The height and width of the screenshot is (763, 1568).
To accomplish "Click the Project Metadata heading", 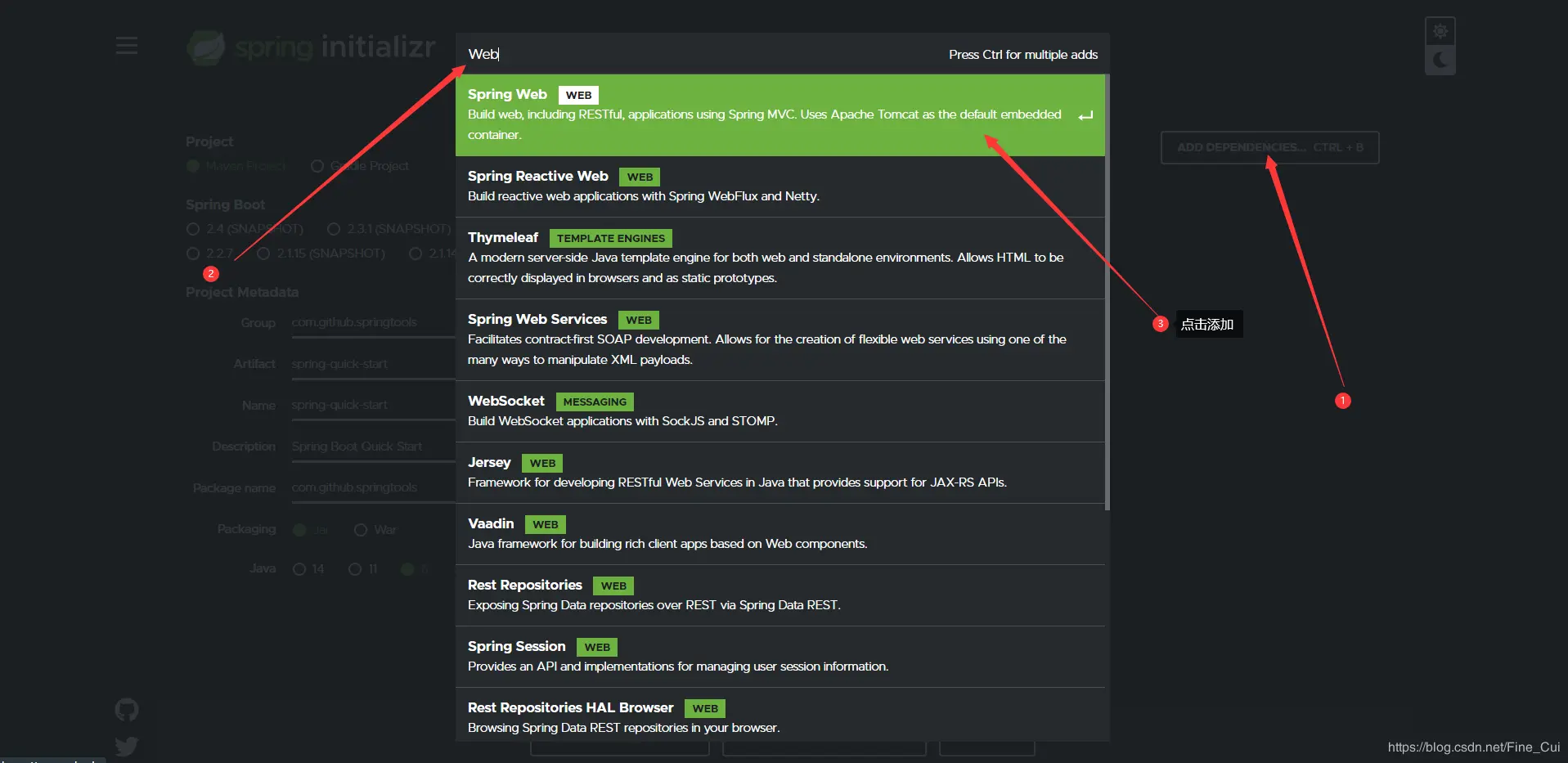I will (242, 292).
